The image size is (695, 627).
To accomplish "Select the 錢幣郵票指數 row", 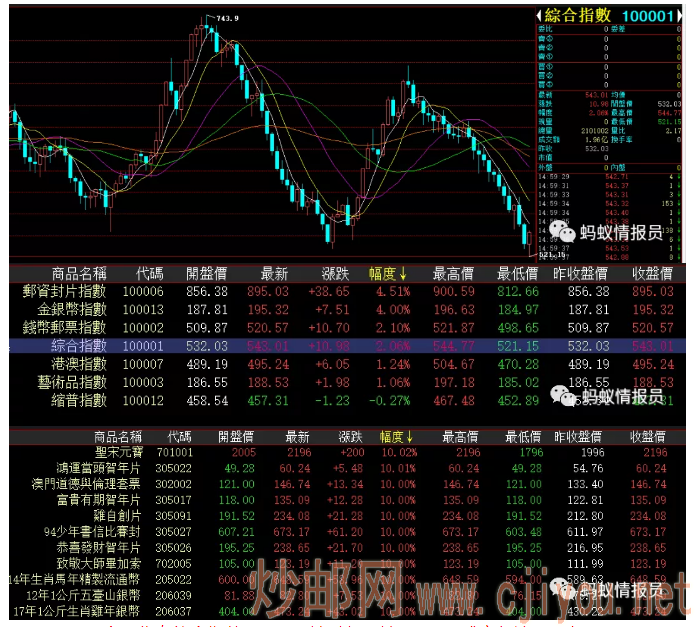I will tap(65, 327).
